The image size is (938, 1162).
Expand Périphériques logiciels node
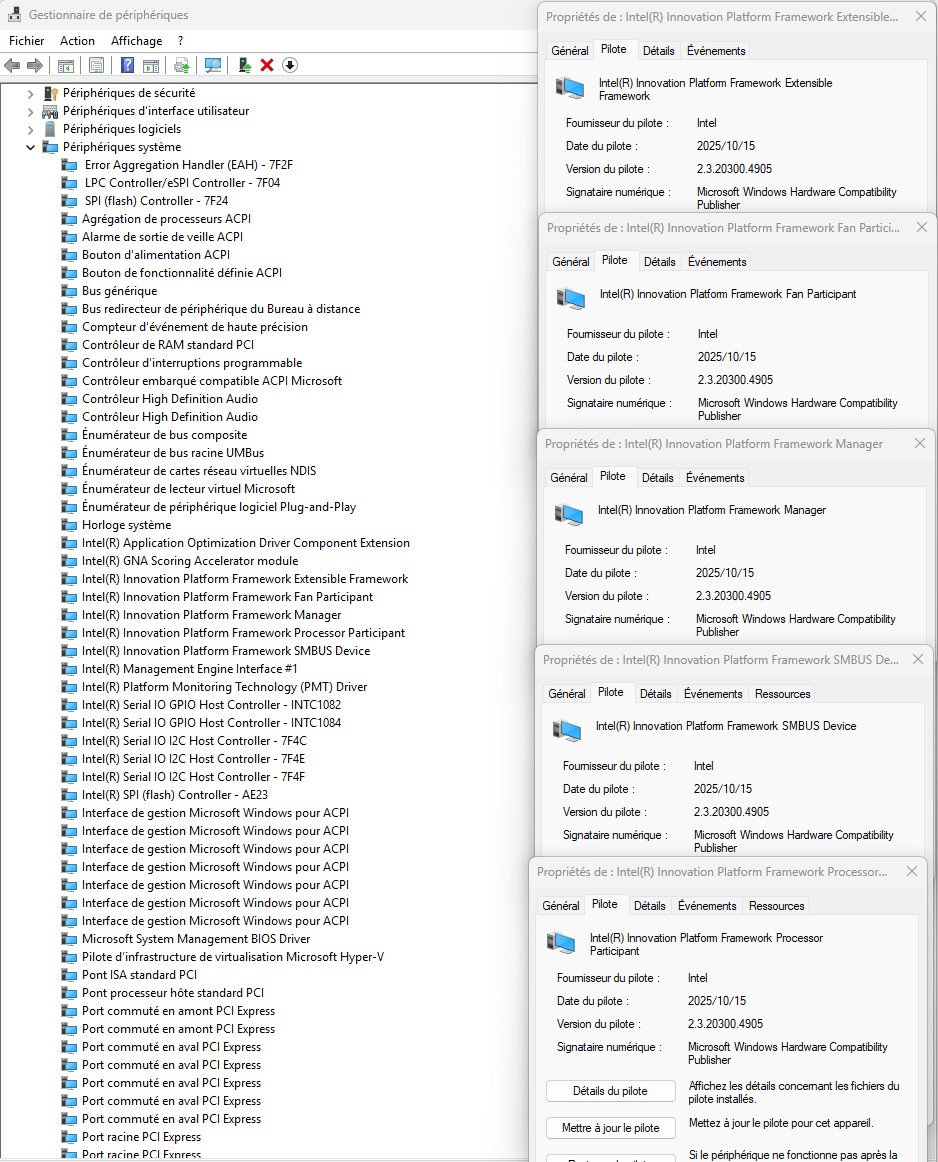click(31, 129)
